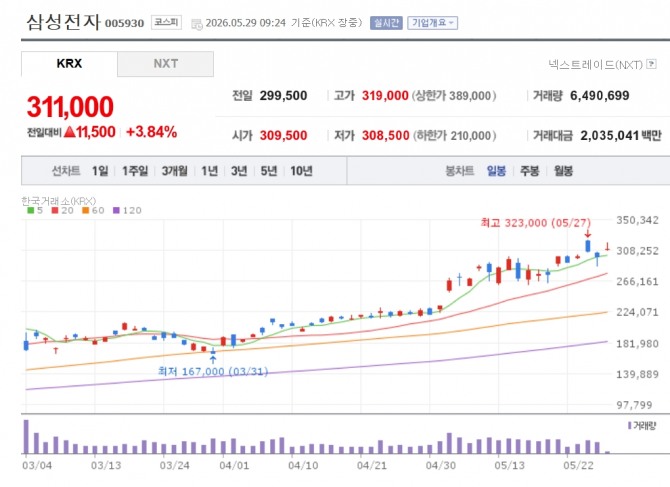Select the 10년 line chart
This screenshot has width=670, height=487.
301,171
